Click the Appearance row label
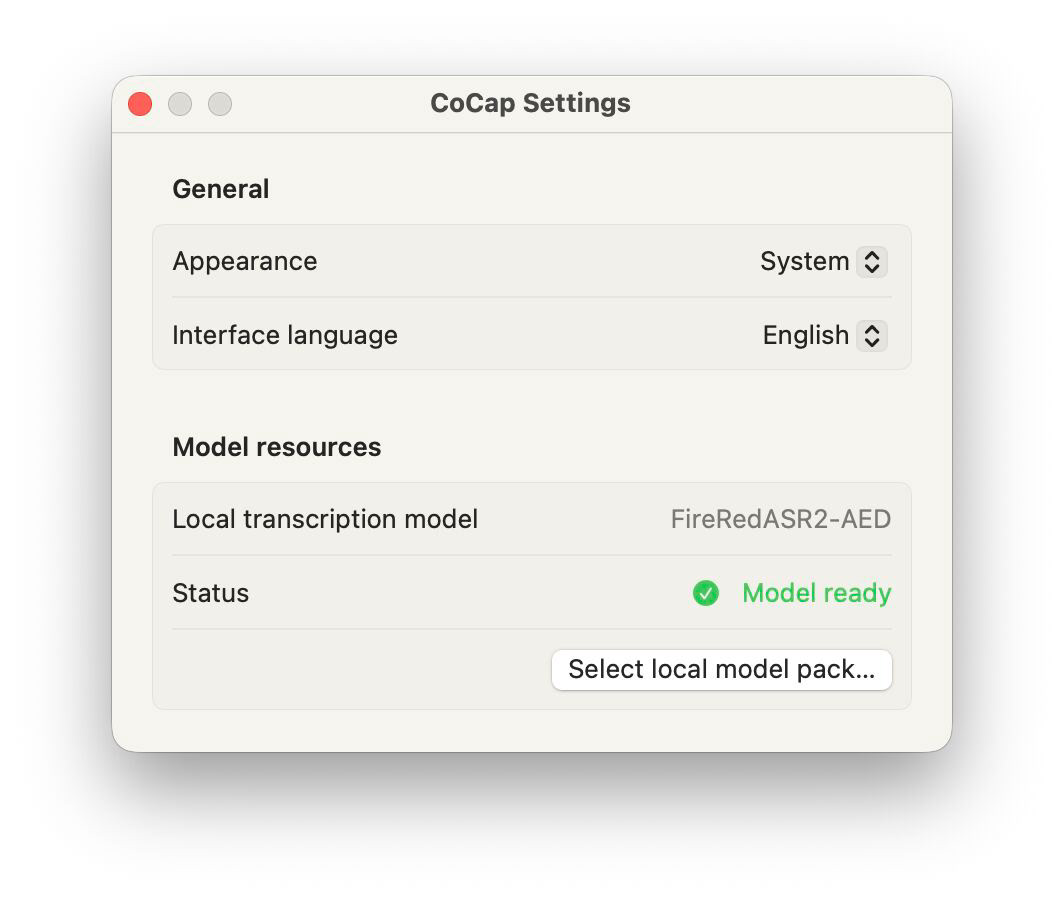The height and width of the screenshot is (900, 1064). [x=245, y=261]
